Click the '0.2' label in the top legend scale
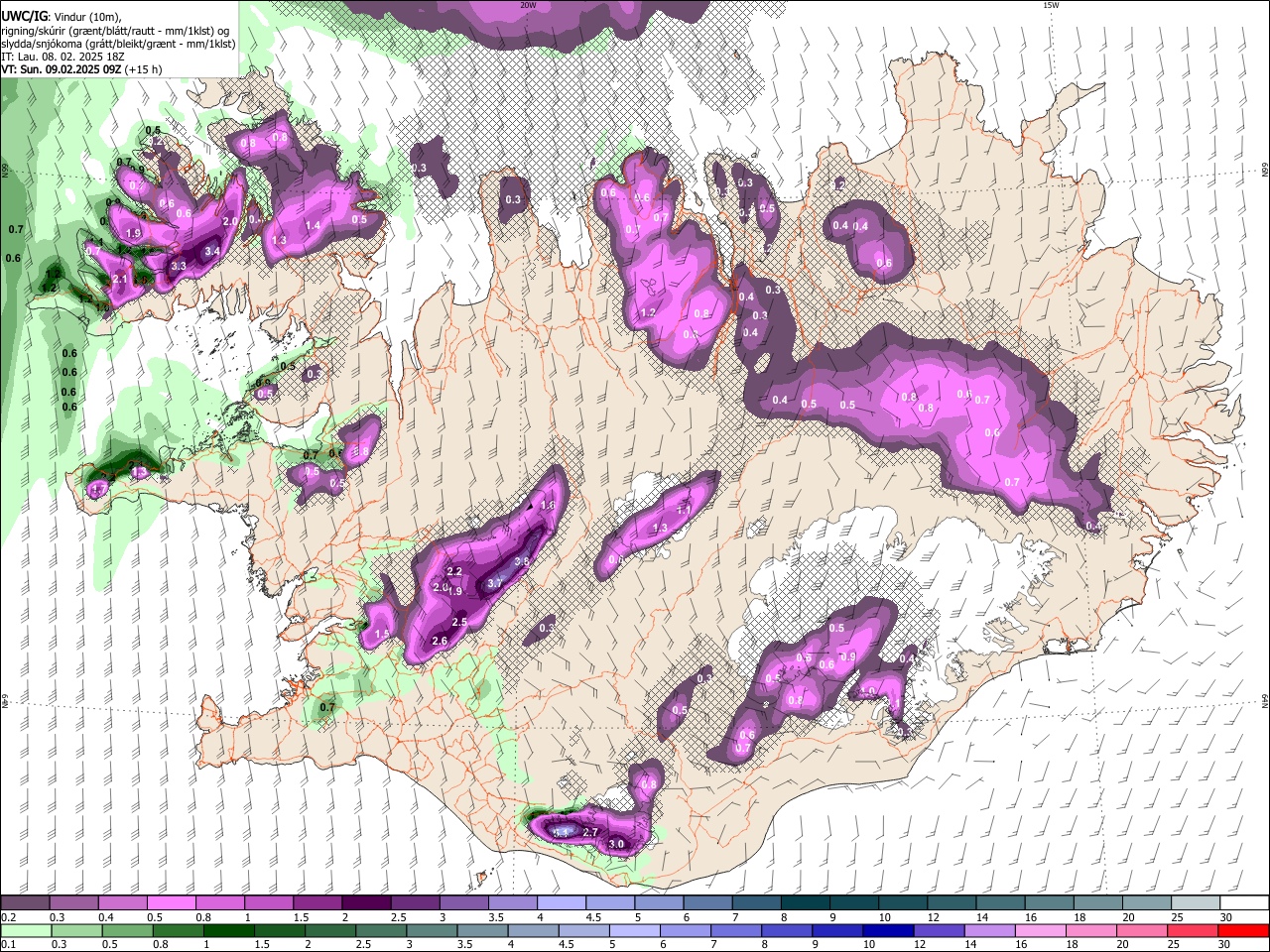 click(x=9, y=917)
